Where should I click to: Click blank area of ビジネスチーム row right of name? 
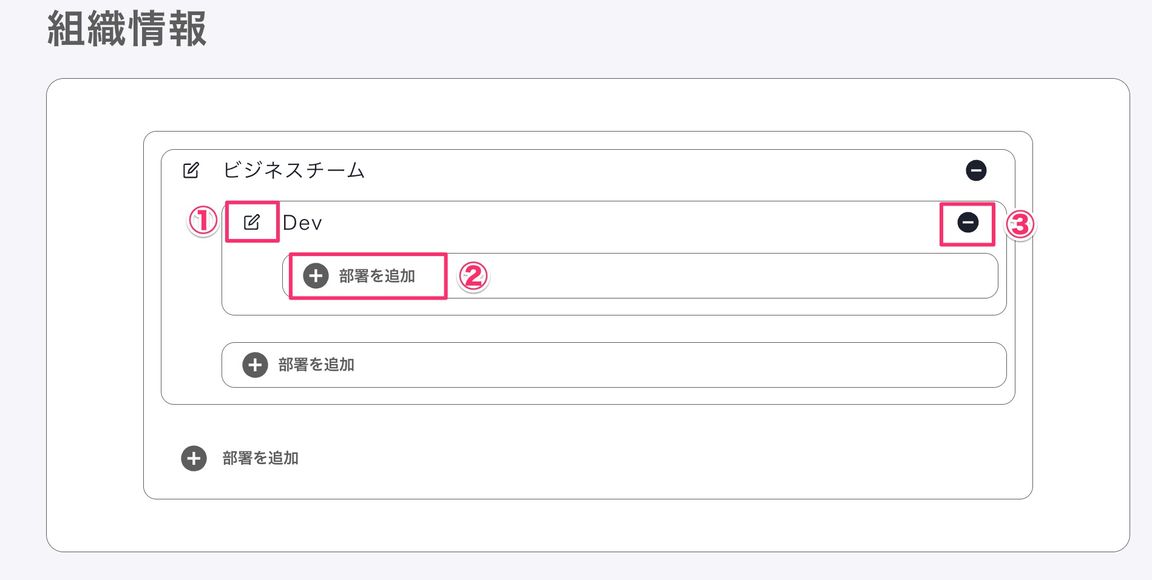661,171
